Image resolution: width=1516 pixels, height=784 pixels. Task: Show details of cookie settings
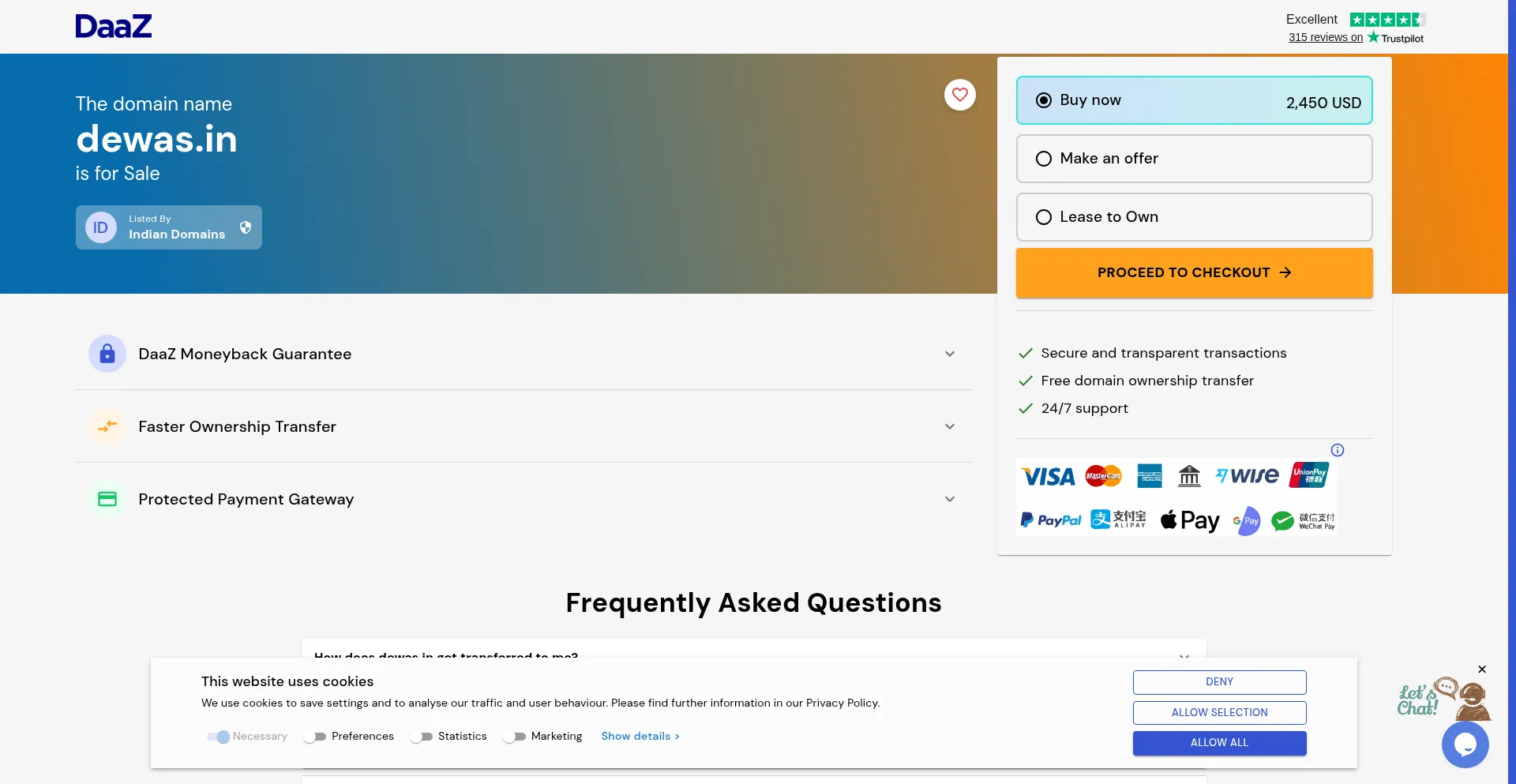point(640,737)
